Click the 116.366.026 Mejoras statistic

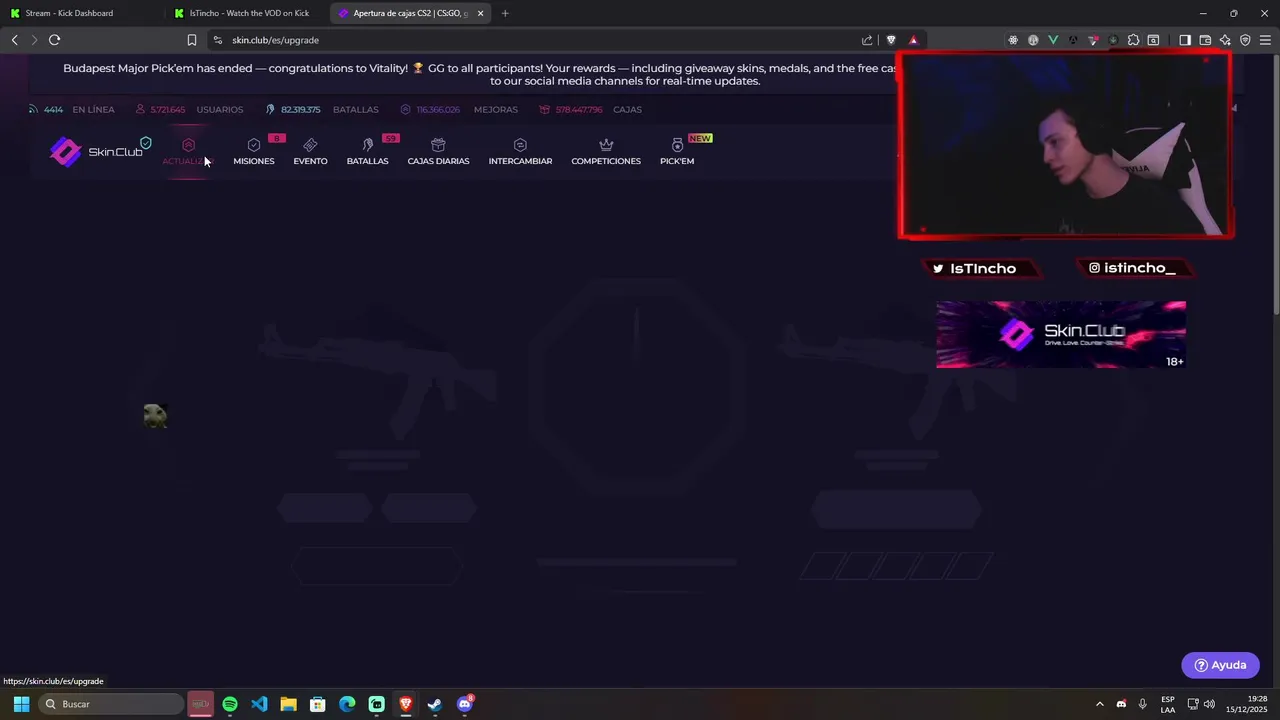[459, 109]
